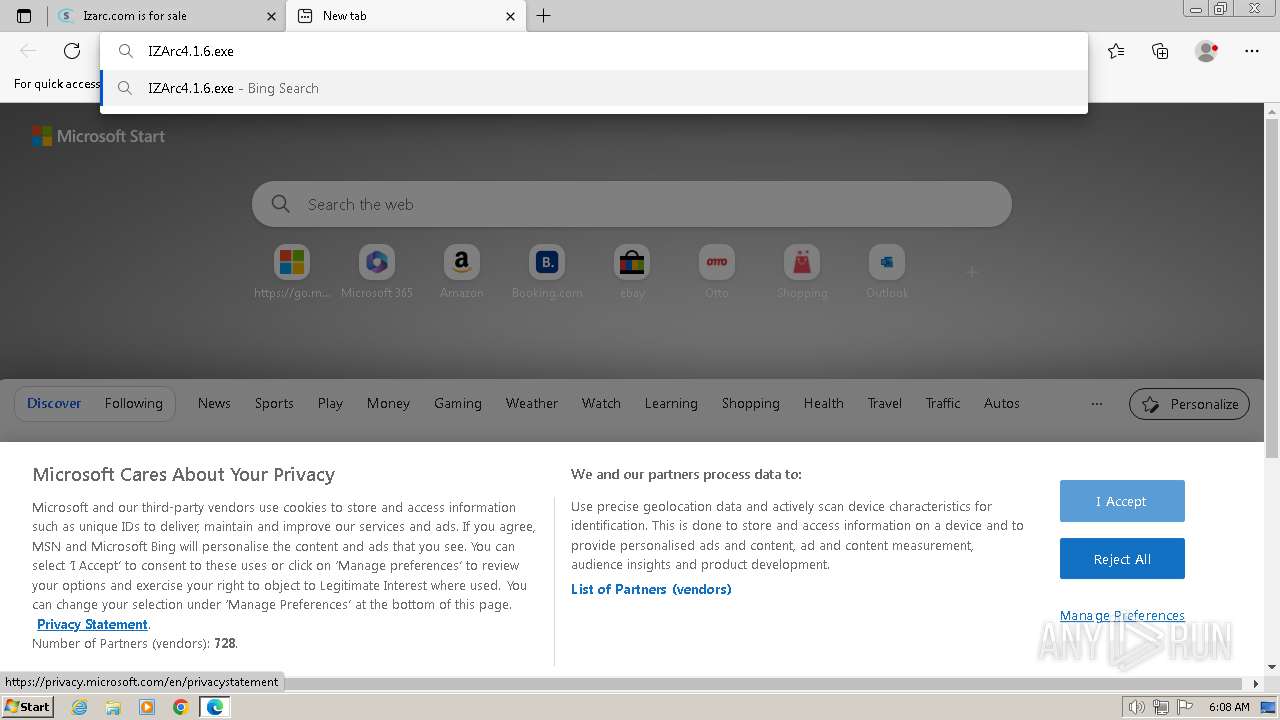This screenshot has width=1280, height=720.
Task: Click the vertical scrollbar down arrow
Action: click(1272, 667)
